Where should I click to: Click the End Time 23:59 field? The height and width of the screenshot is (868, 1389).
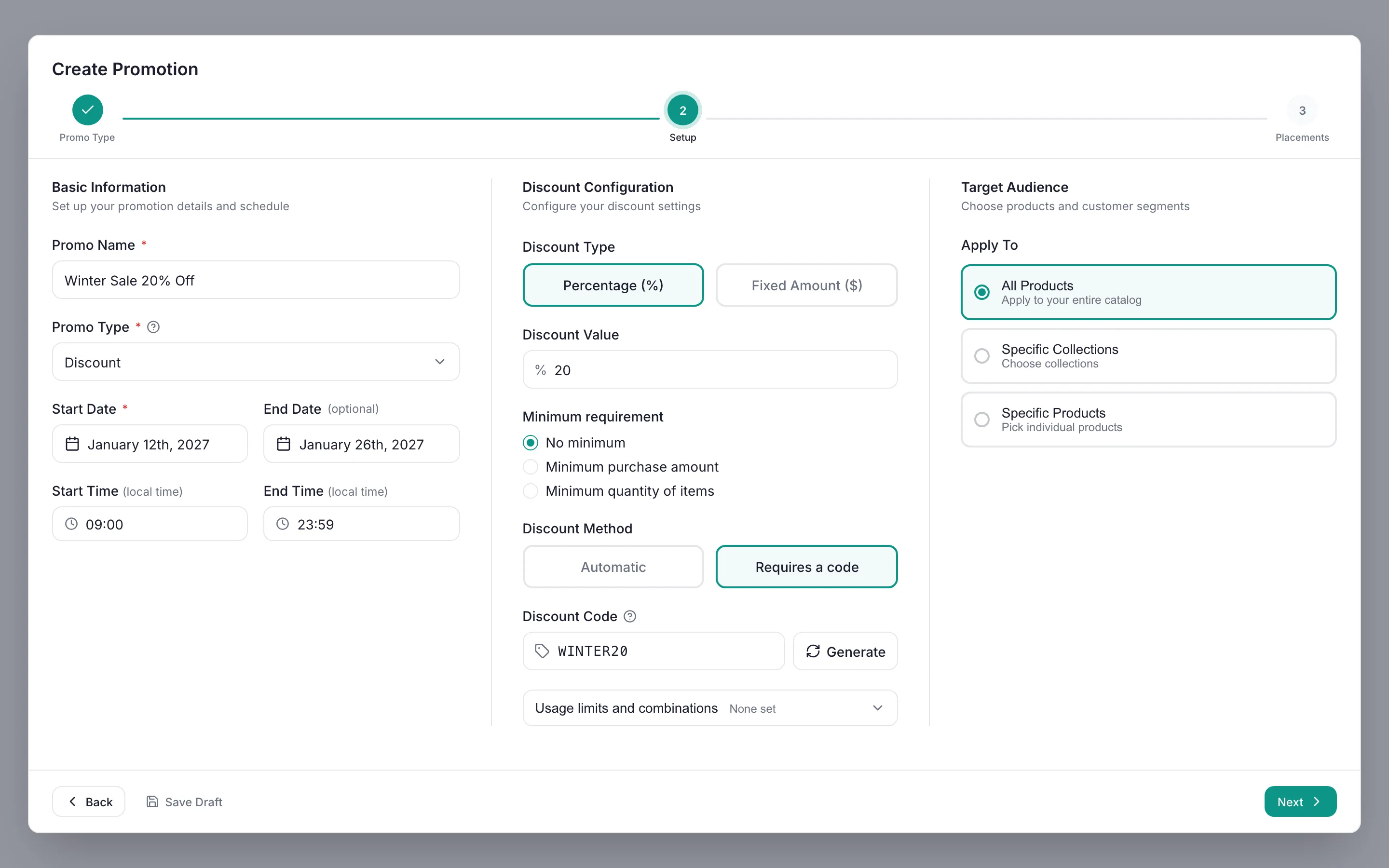tap(362, 524)
